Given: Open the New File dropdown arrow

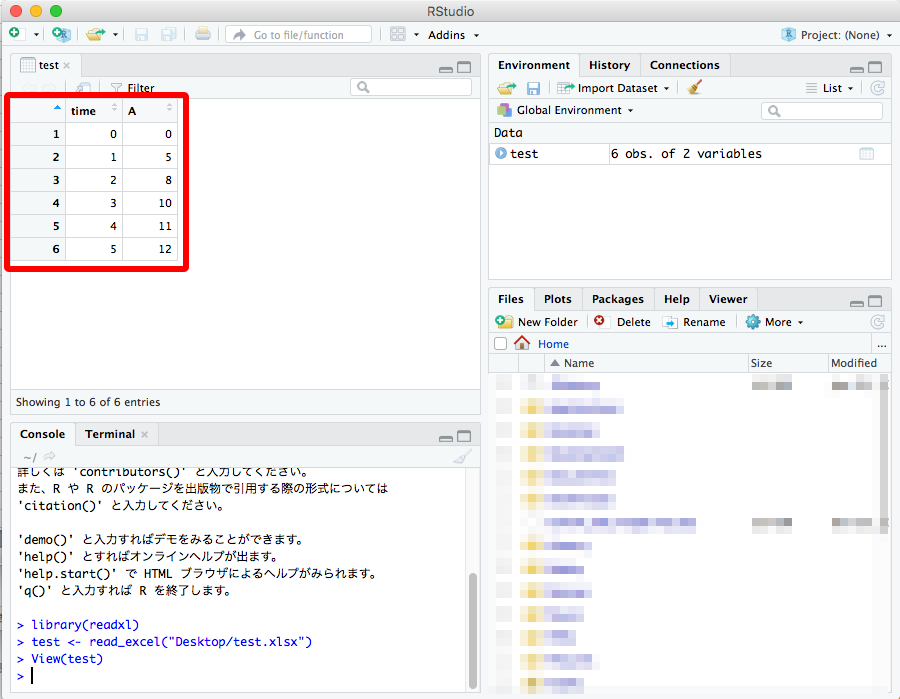Looking at the screenshot, I should tap(36, 34).
